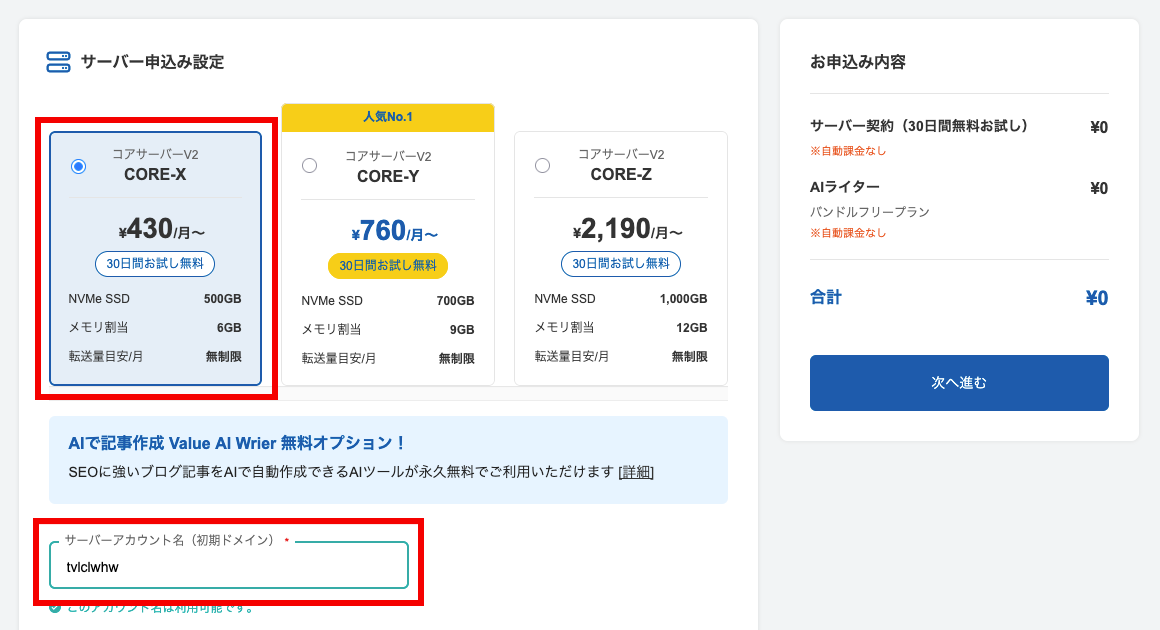Click the 700GB NVMe SSD value
Screen dimensions: 1160x630
[456, 301]
